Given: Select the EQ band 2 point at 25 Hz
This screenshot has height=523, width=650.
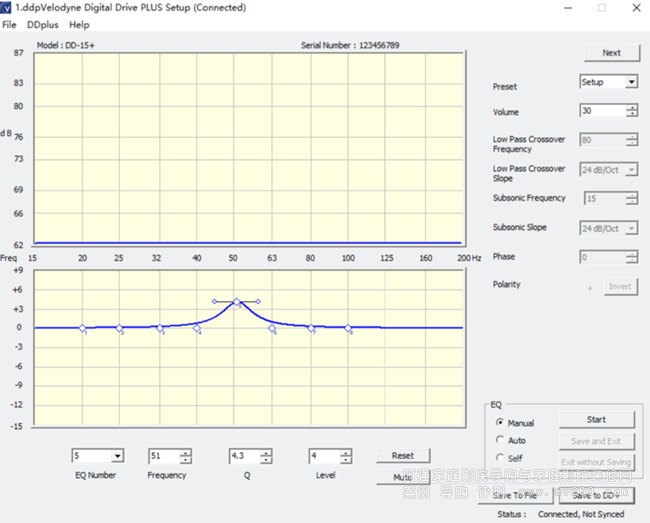Looking at the screenshot, I should [119, 327].
